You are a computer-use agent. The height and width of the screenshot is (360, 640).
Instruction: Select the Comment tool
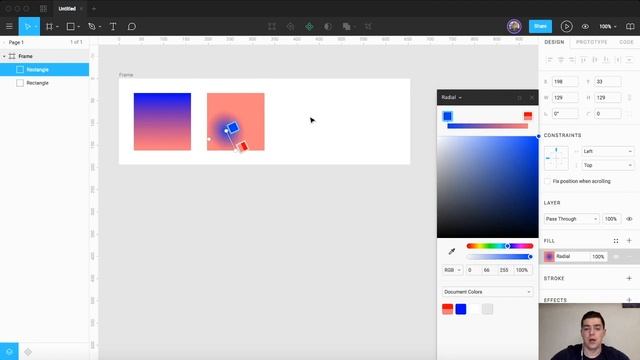point(131,27)
